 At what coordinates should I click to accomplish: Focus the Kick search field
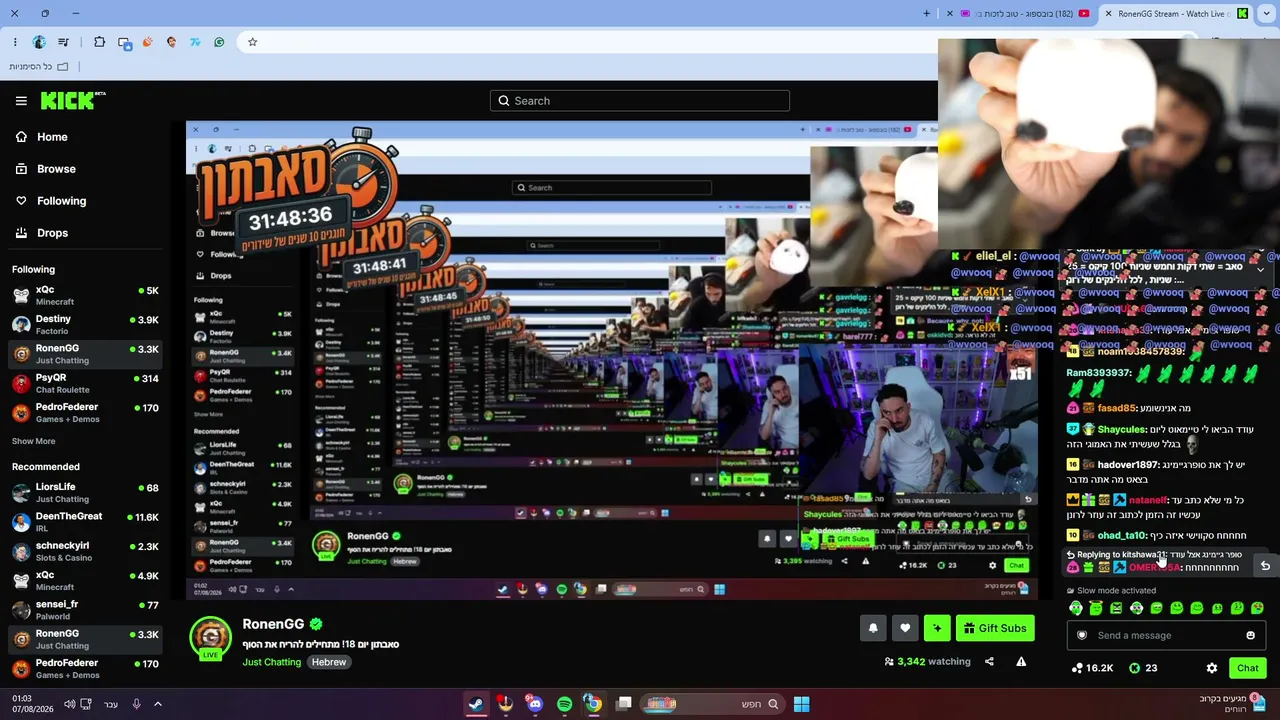pyautogui.click(x=640, y=101)
